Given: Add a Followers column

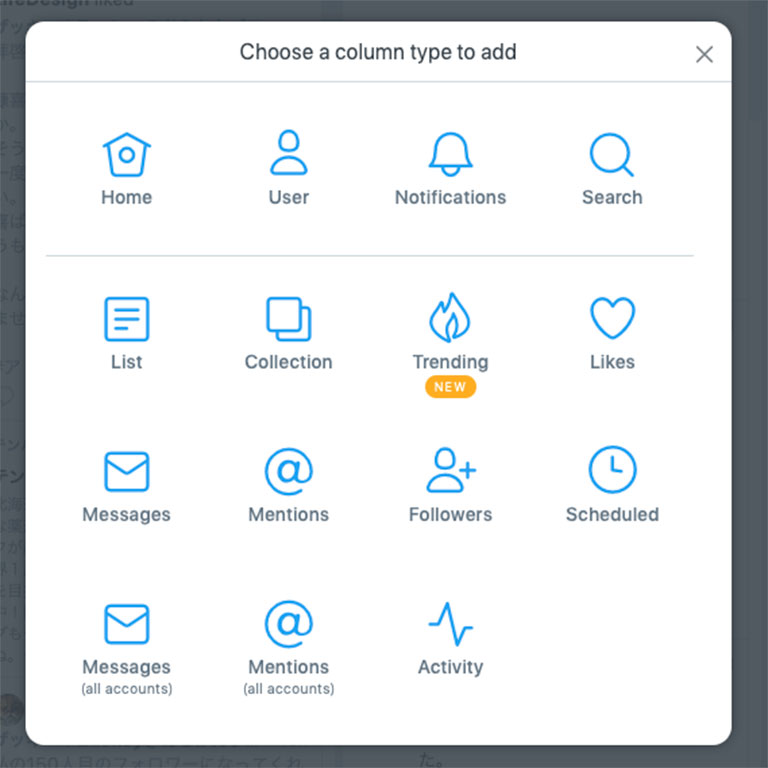Looking at the screenshot, I should click(450, 472).
